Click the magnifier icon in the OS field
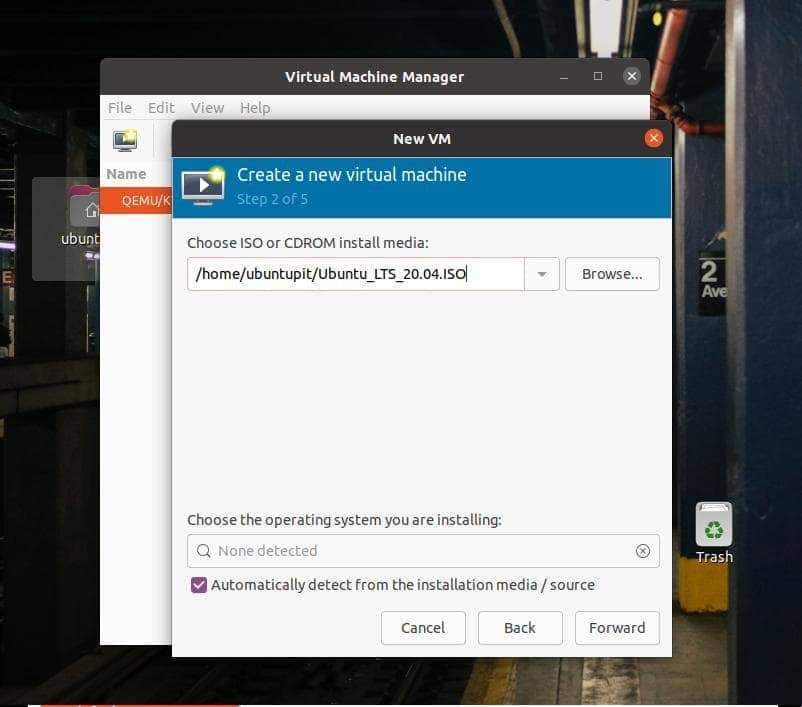802x707 pixels. point(204,551)
